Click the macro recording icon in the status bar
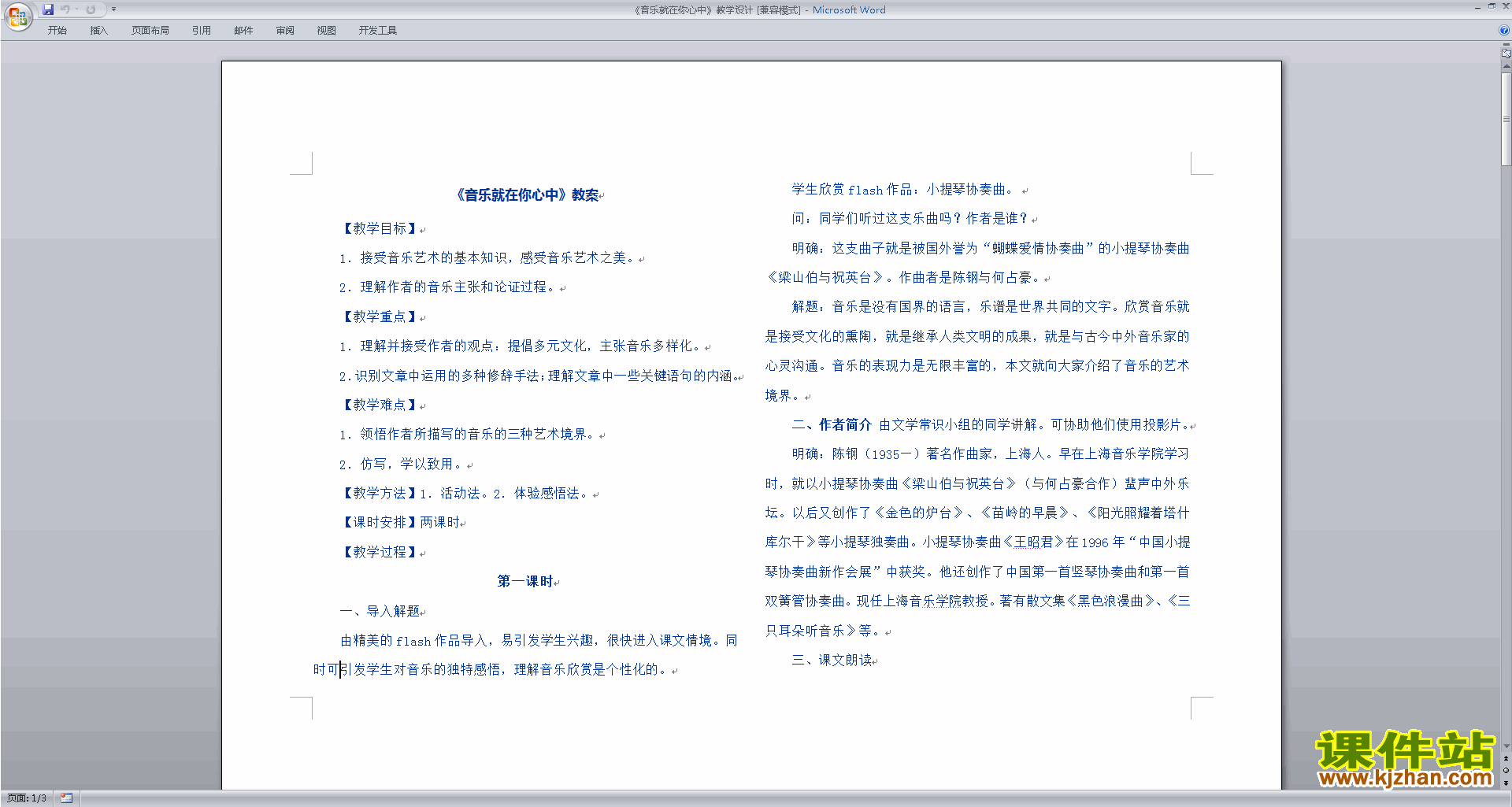 67,798
